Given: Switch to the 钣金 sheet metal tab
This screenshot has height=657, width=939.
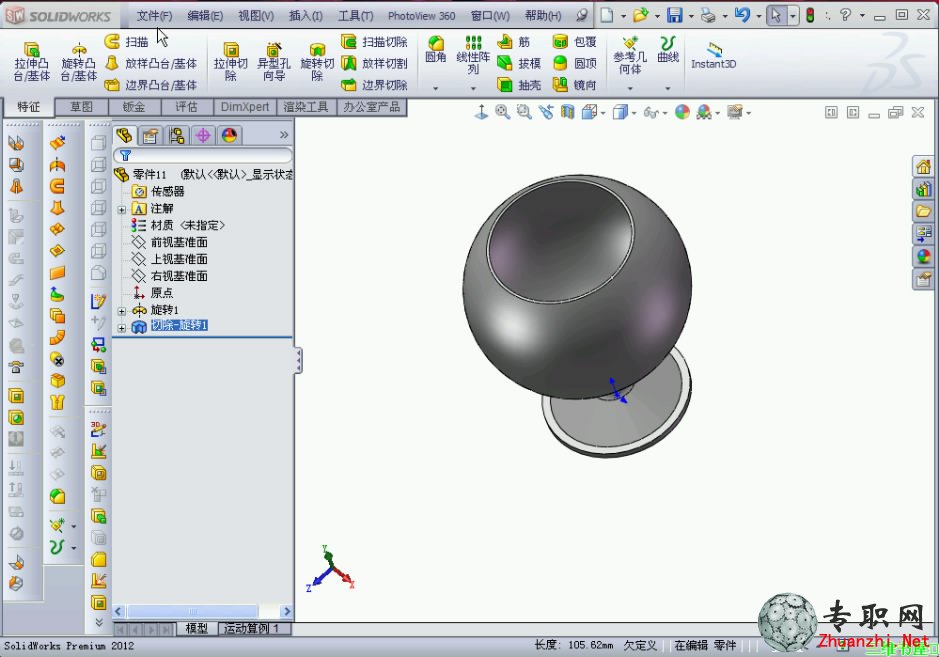Looking at the screenshot, I should [134, 107].
